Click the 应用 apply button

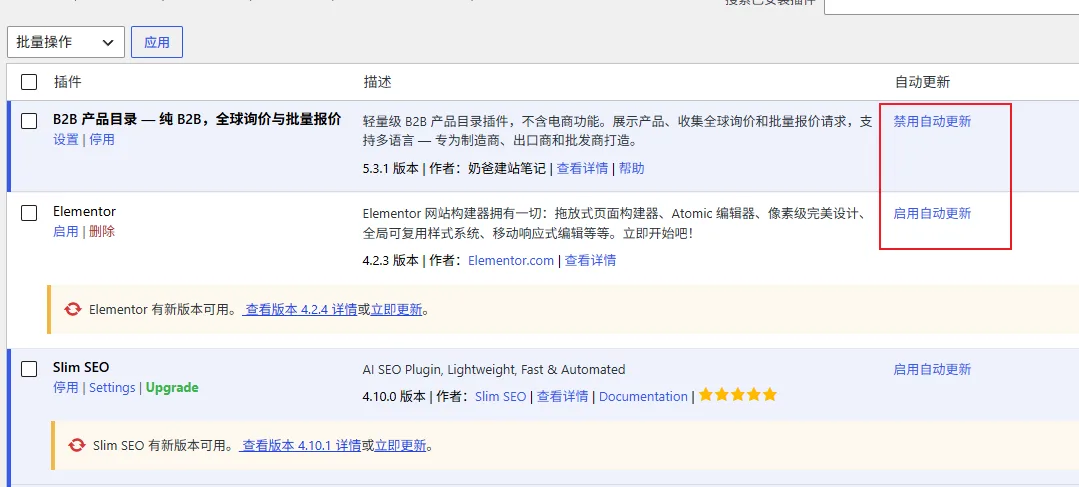pos(157,42)
